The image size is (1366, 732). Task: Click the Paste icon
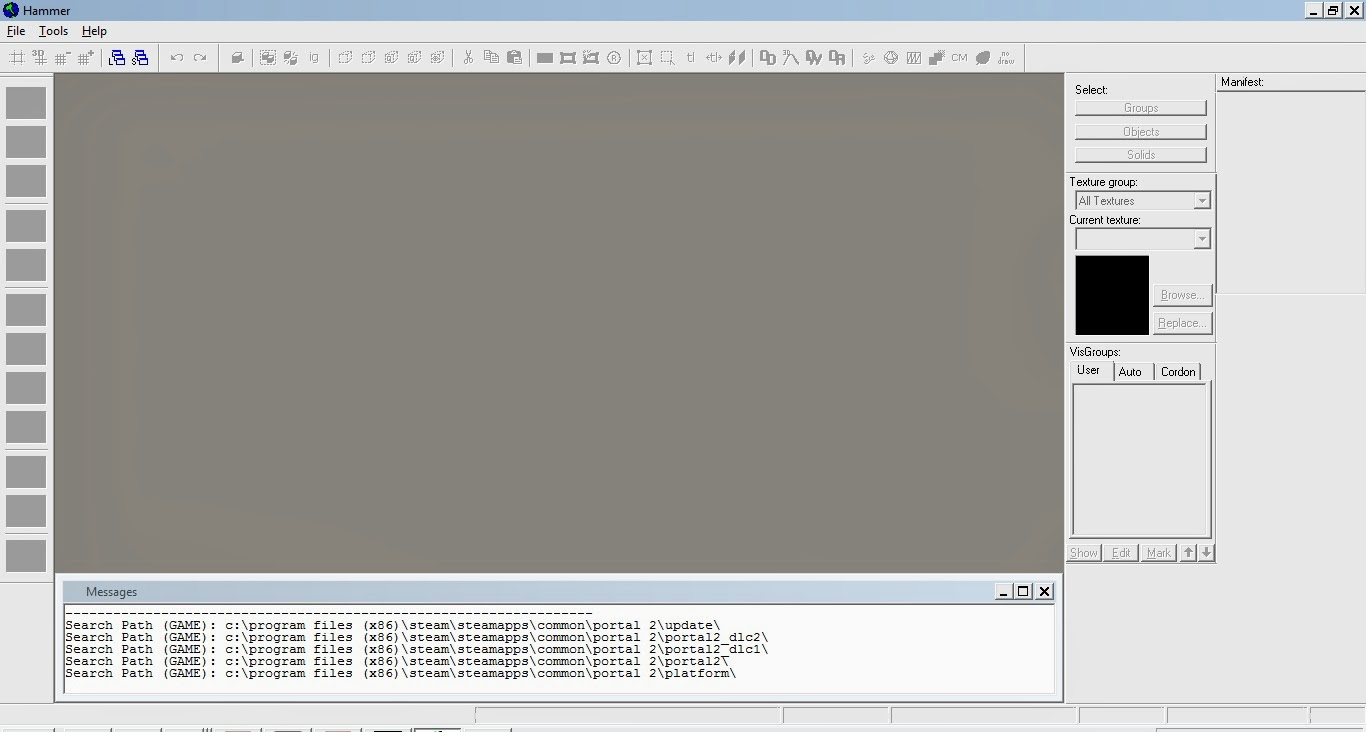513,57
